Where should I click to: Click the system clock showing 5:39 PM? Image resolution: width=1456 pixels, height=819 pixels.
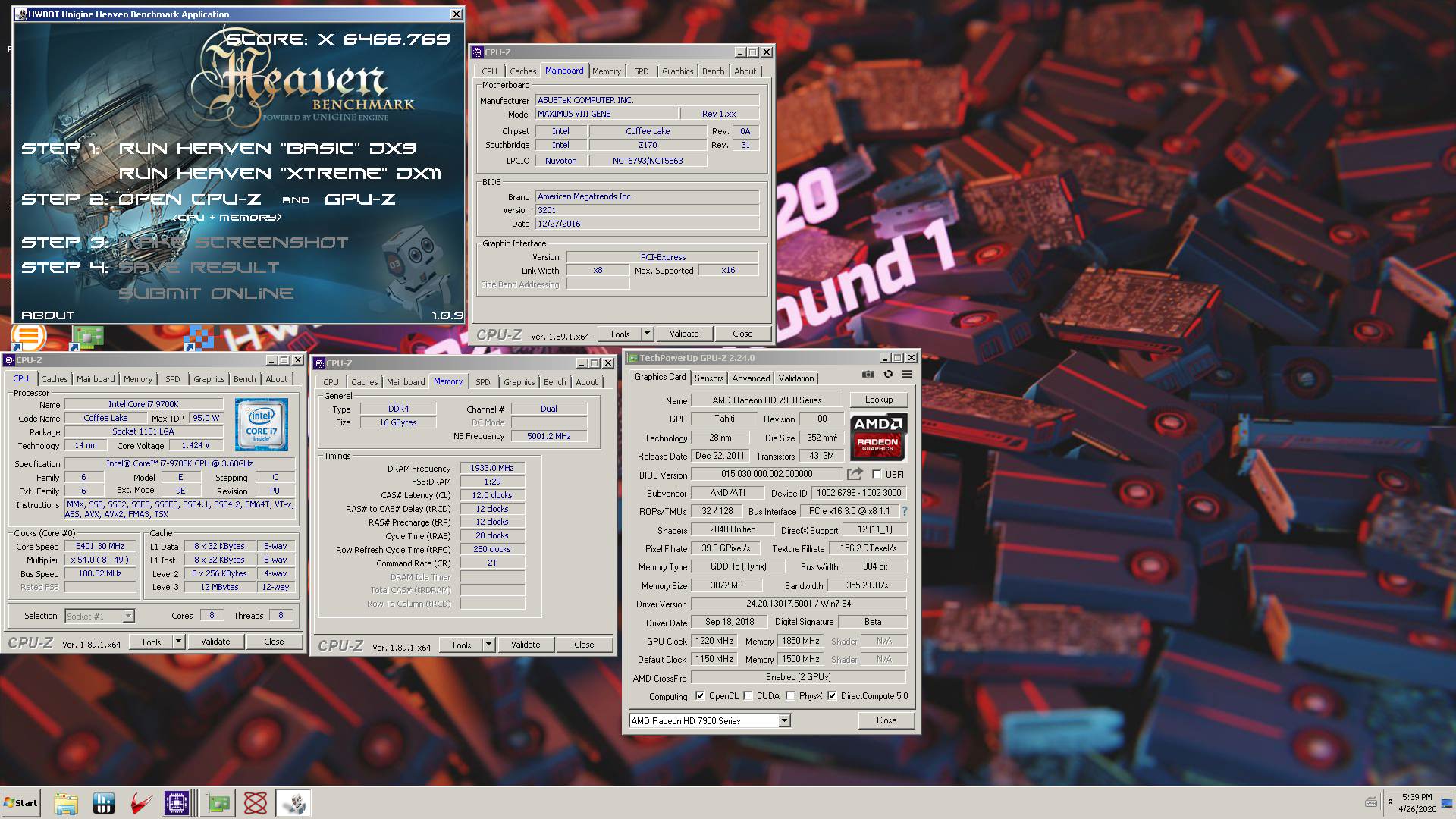coord(1417,797)
